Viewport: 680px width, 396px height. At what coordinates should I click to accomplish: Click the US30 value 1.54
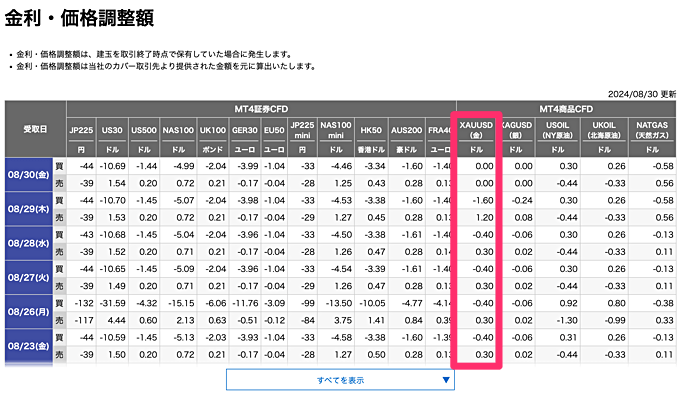[x=117, y=183]
